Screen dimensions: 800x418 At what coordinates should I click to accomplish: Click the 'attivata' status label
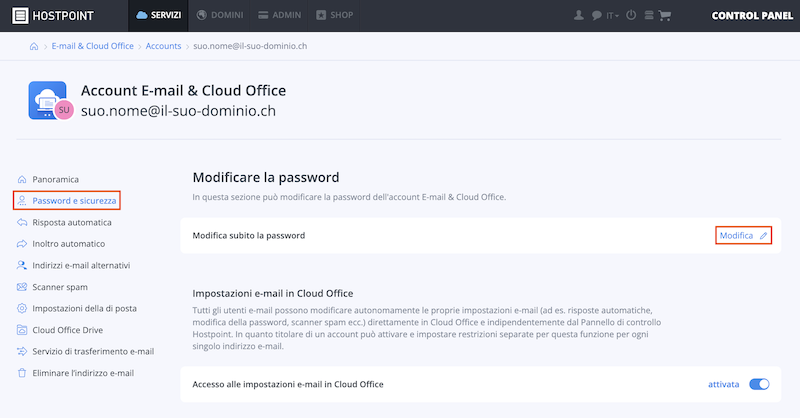[723, 384]
